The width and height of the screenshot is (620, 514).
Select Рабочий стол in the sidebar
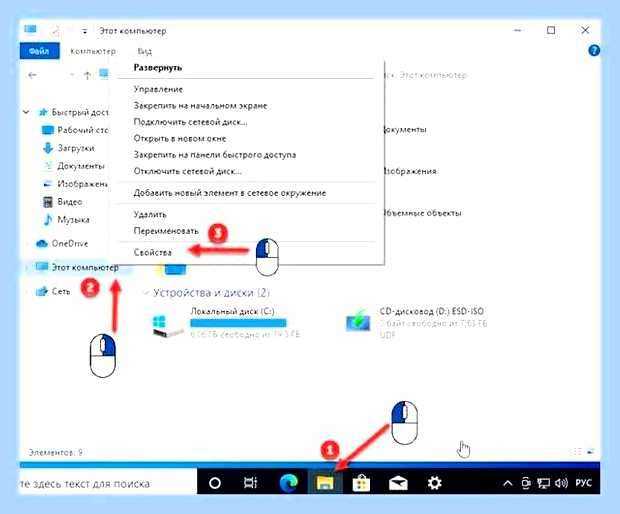(x=75, y=130)
